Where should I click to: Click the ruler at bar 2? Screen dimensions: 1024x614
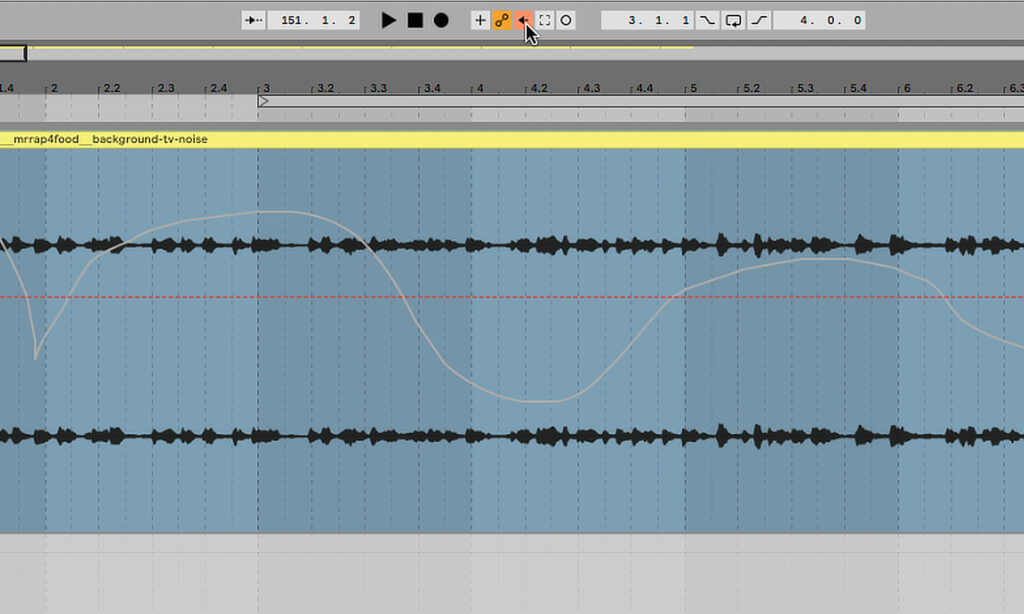(54, 88)
